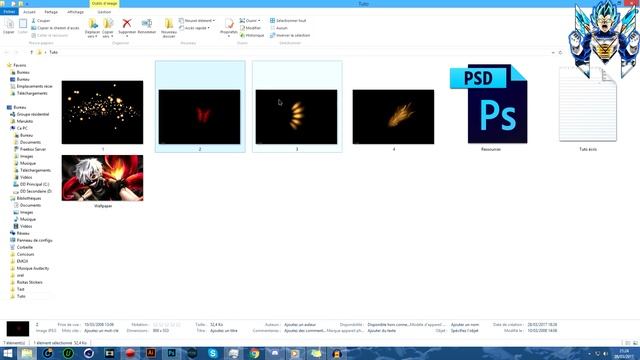Screen dimensions: 640x360
Task: Open Google Chrome from the taskbar
Action: (254, 353)
